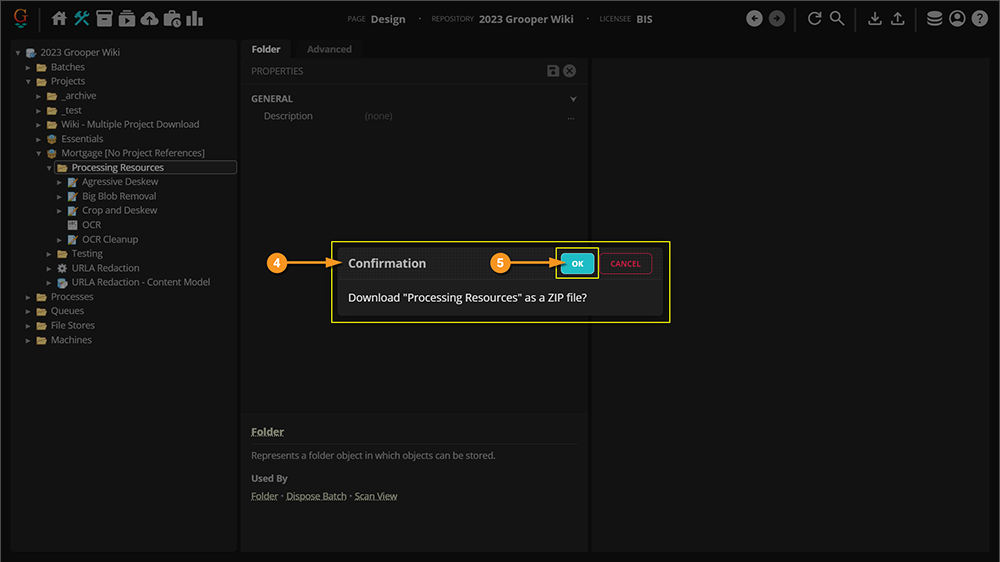Select the URLA Redaction gear item

[x=105, y=268]
